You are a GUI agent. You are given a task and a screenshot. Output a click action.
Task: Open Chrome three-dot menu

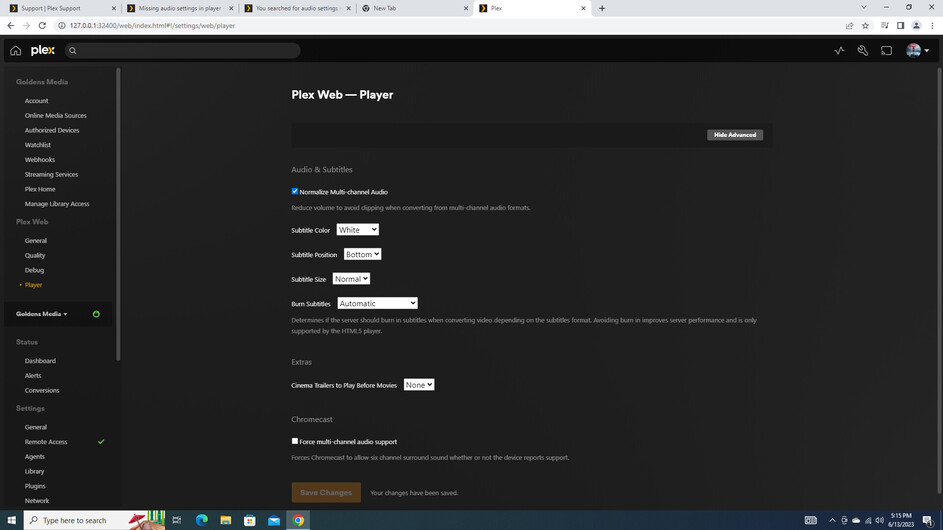coord(932,25)
